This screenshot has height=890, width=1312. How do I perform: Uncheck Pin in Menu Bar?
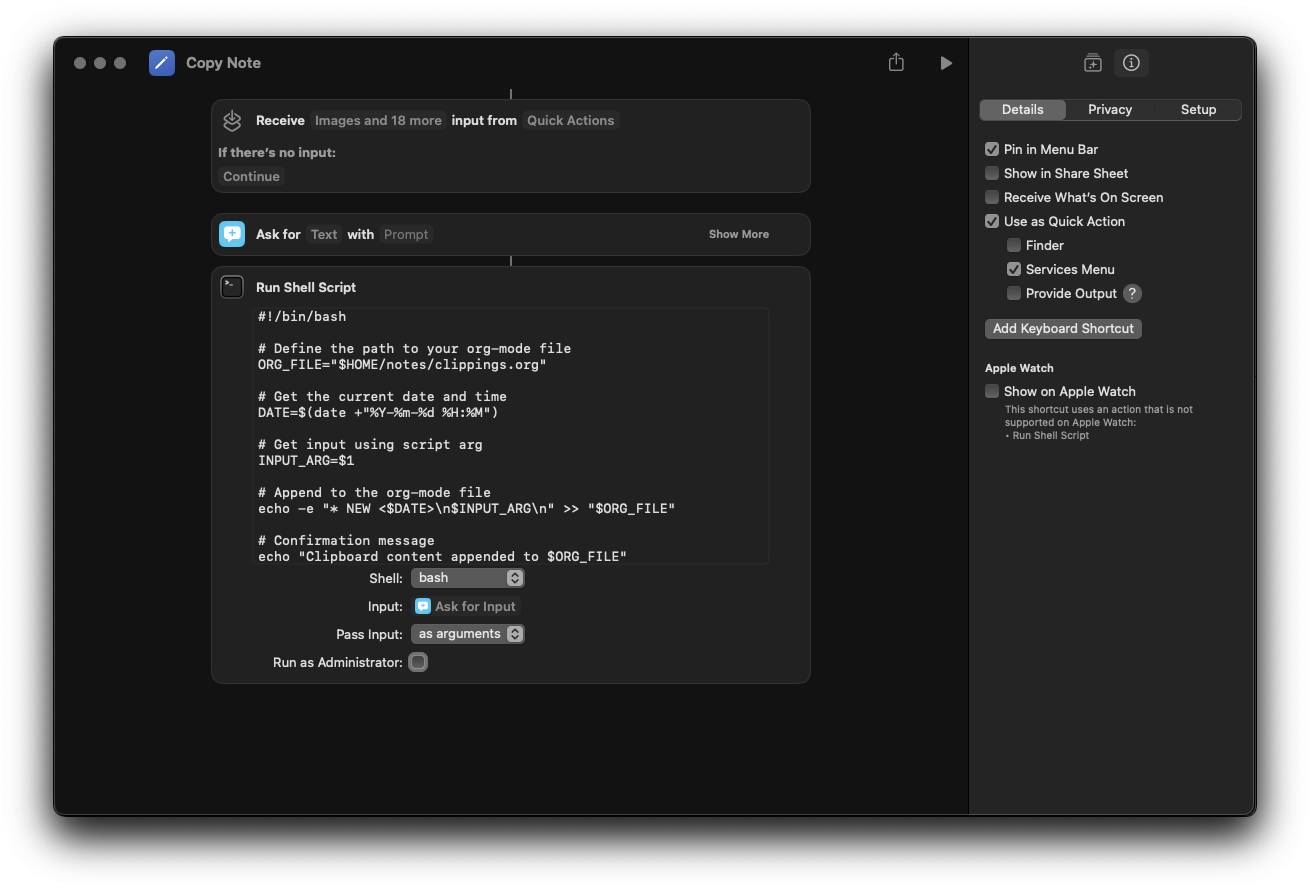(x=992, y=149)
